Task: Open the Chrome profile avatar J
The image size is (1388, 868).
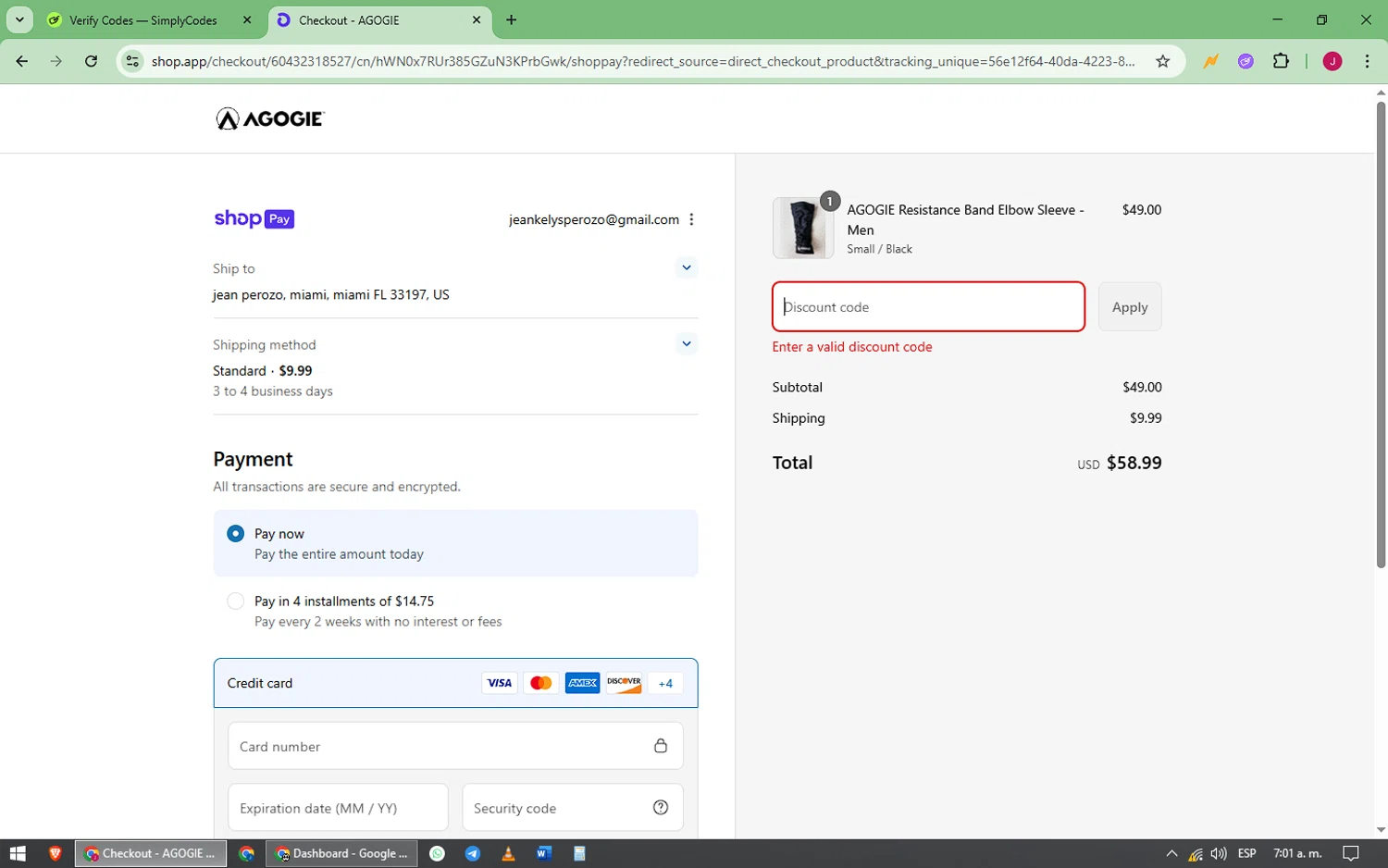Action: 1332,61
